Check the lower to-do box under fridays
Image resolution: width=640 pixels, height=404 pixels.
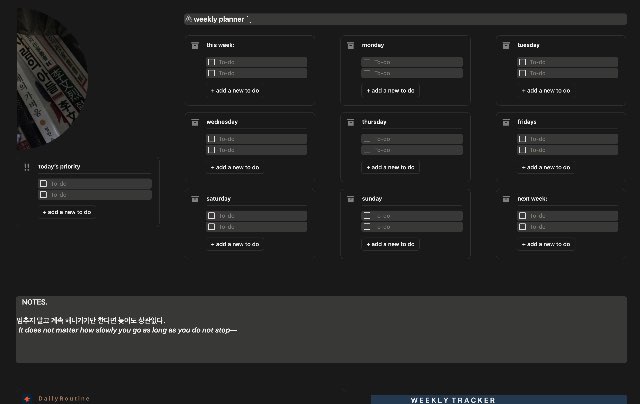tap(522, 150)
